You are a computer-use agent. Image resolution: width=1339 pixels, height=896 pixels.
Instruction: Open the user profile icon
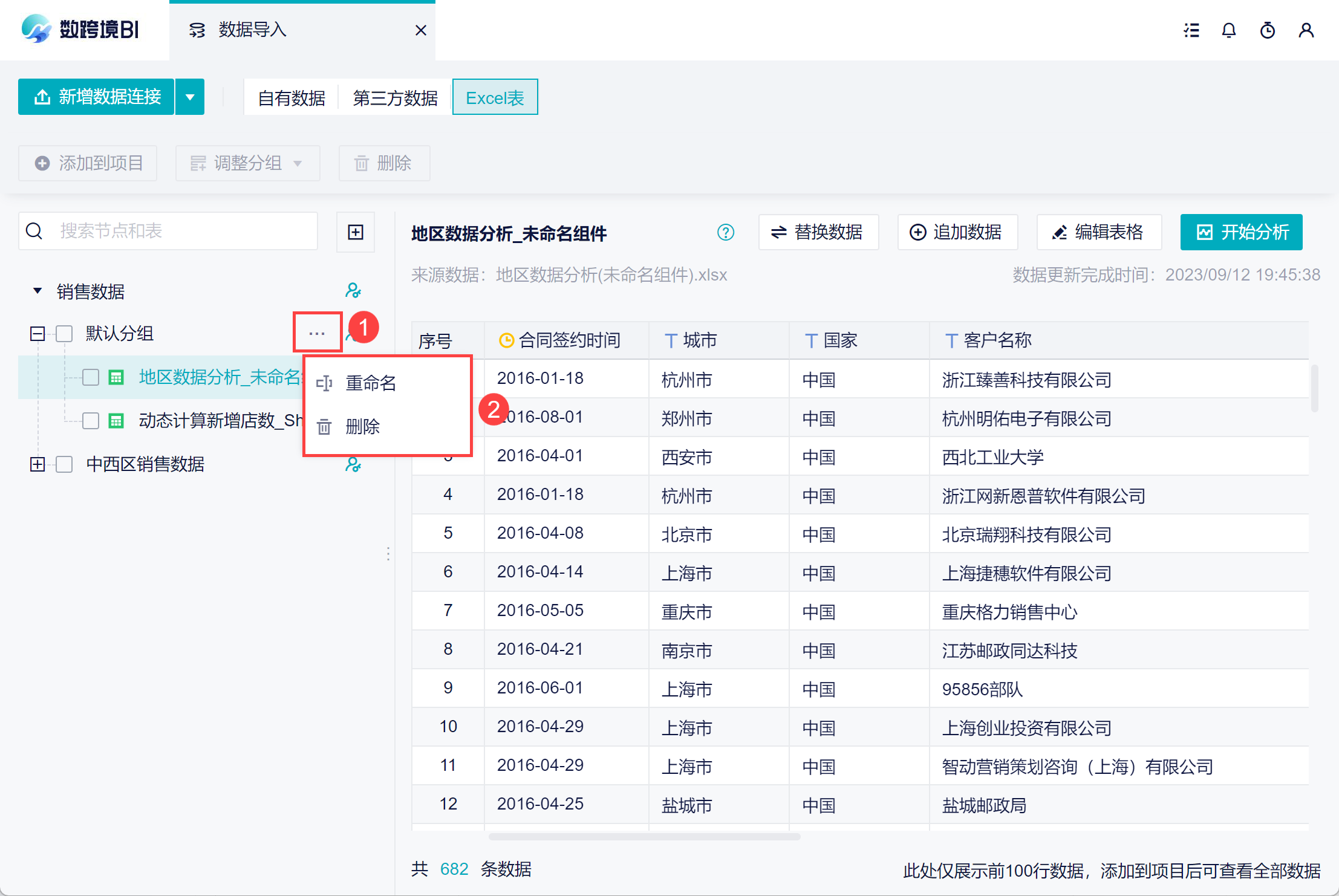[1306, 30]
